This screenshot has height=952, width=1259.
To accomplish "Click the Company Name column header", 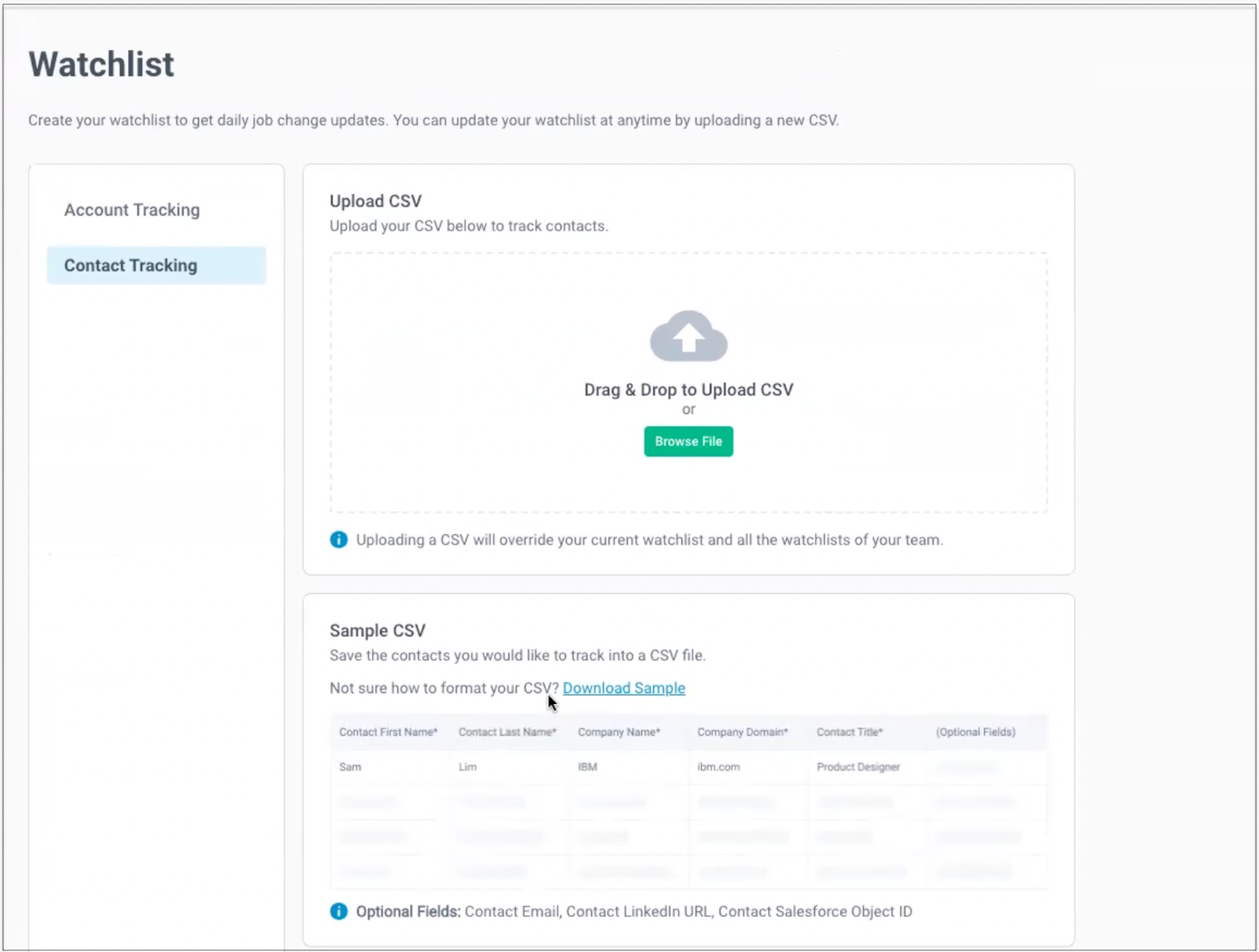I will (x=619, y=732).
